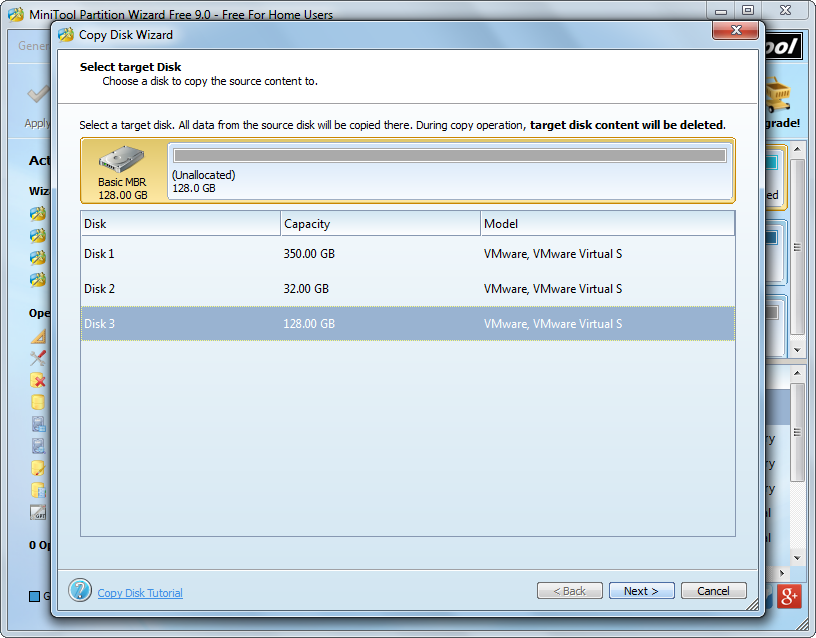Click the upper right scrollbar down arrow

coord(797,350)
